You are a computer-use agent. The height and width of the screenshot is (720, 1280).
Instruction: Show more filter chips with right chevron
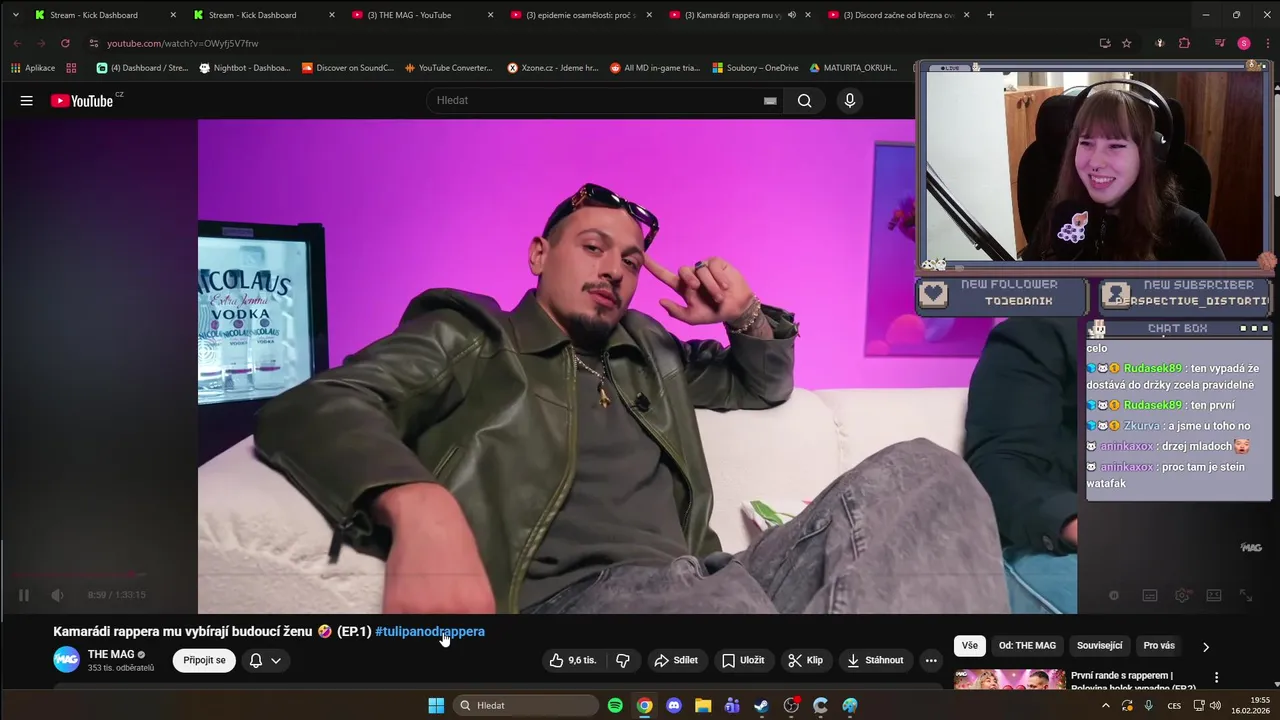coord(1205,646)
